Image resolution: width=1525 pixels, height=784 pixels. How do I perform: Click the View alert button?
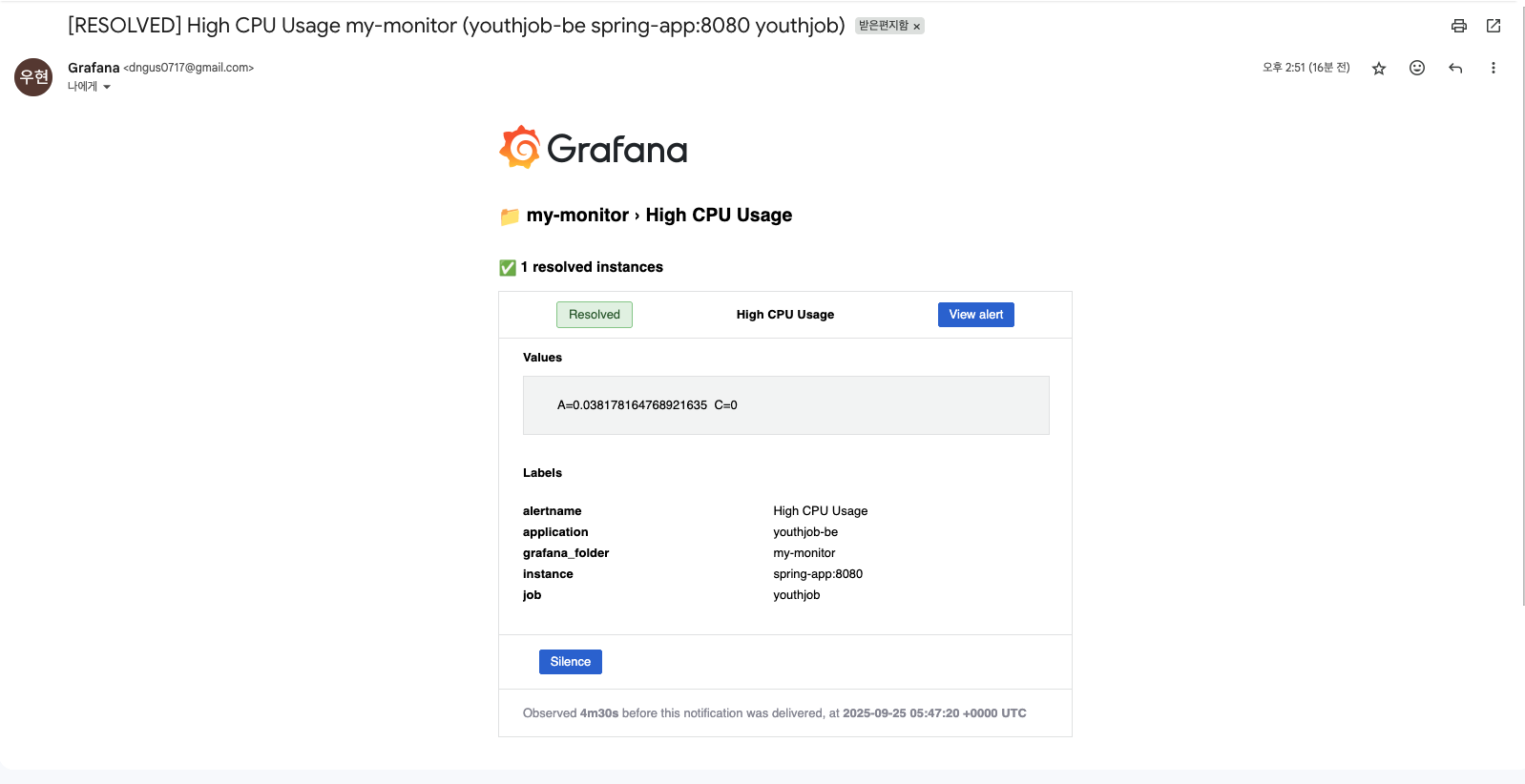[x=975, y=315]
